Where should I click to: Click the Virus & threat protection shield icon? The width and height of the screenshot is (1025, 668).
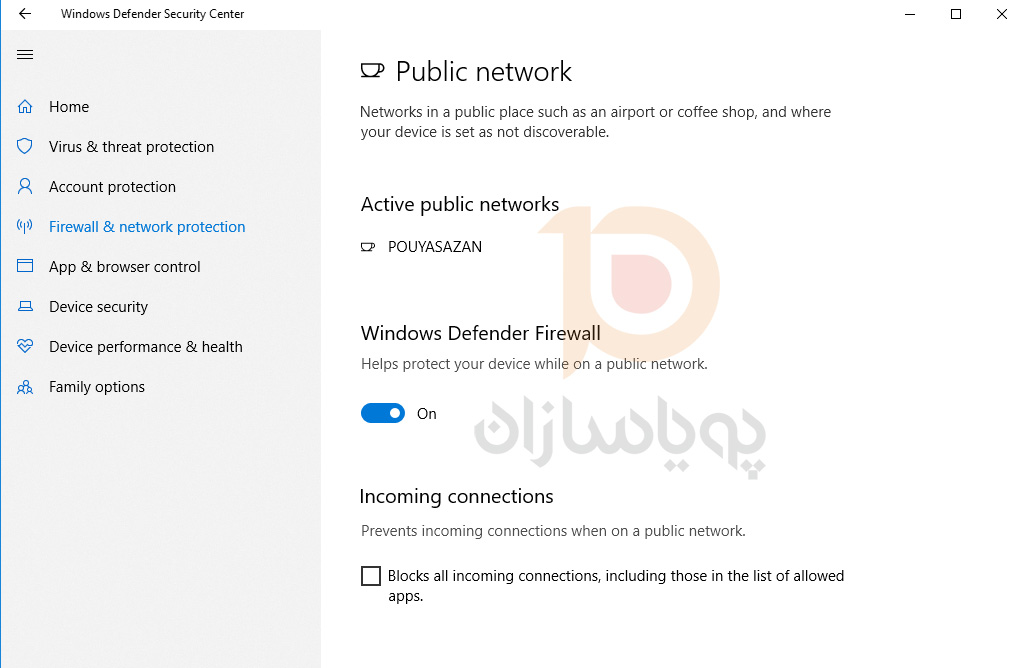pos(25,146)
